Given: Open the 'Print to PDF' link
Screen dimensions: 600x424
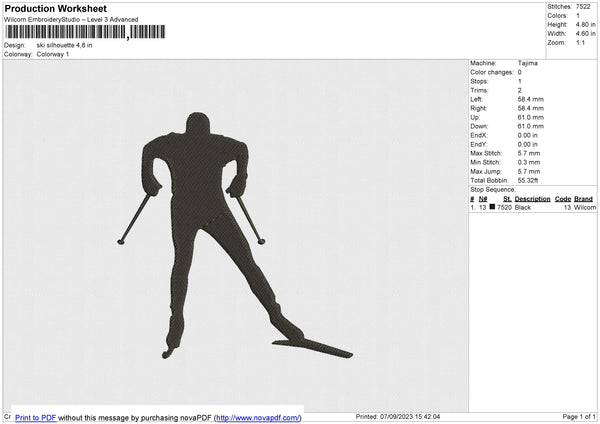Looking at the screenshot, I should [36, 417].
